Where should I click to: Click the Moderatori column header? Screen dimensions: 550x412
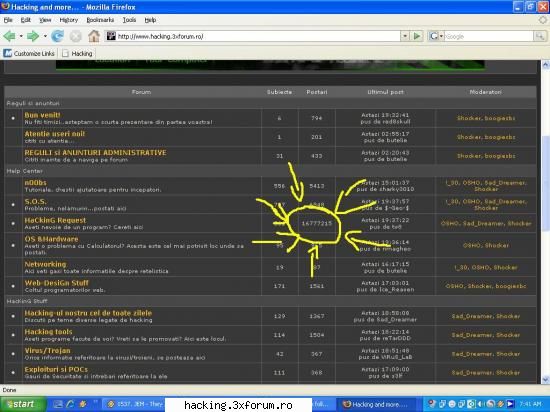click(x=485, y=92)
